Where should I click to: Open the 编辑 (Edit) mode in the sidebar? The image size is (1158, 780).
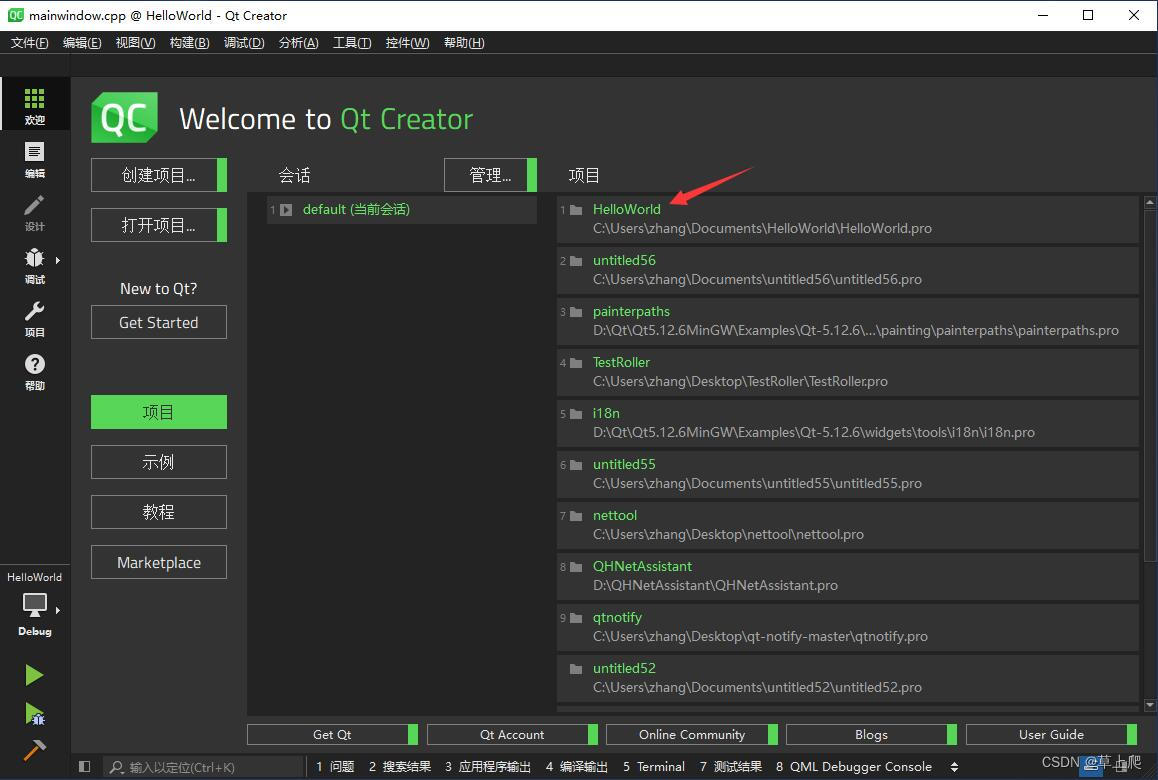(35, 159)
